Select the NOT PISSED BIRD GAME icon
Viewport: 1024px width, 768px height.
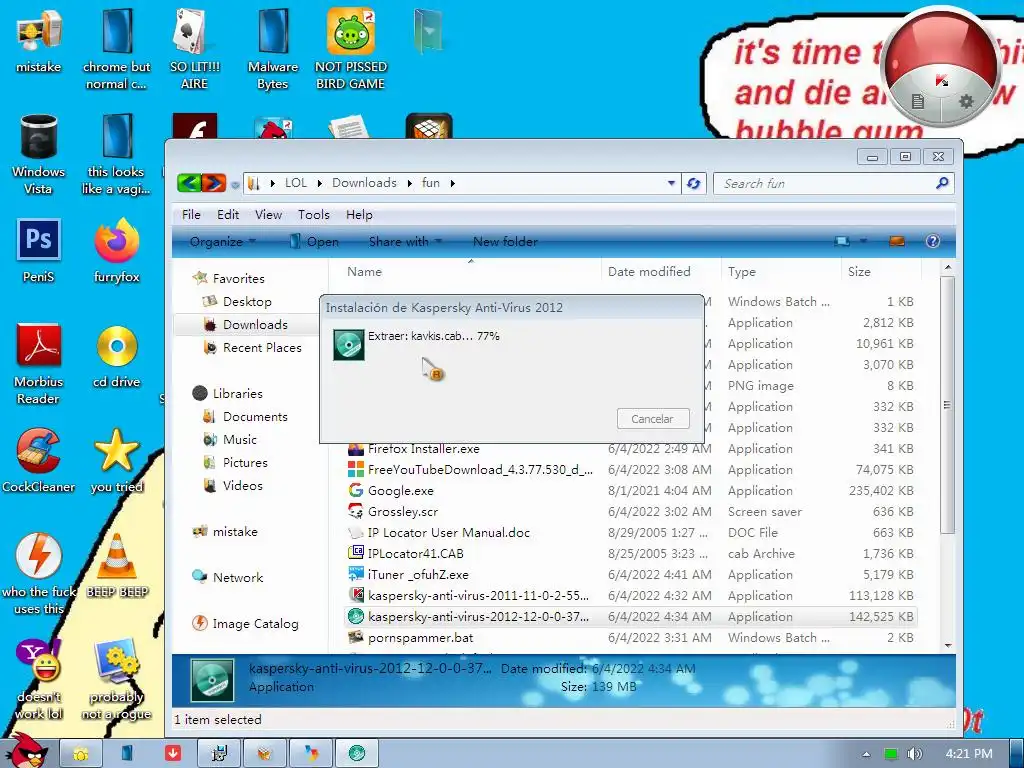(351, 49)
